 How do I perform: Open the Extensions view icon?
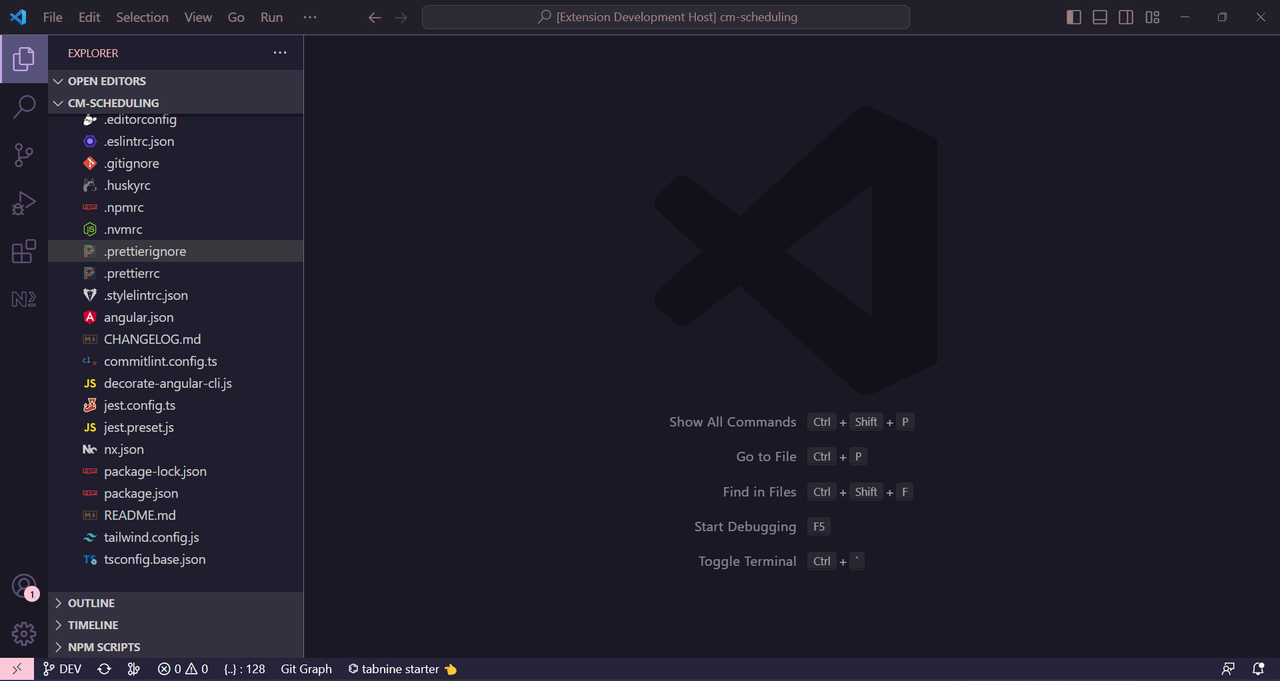[x=24, y=251]
